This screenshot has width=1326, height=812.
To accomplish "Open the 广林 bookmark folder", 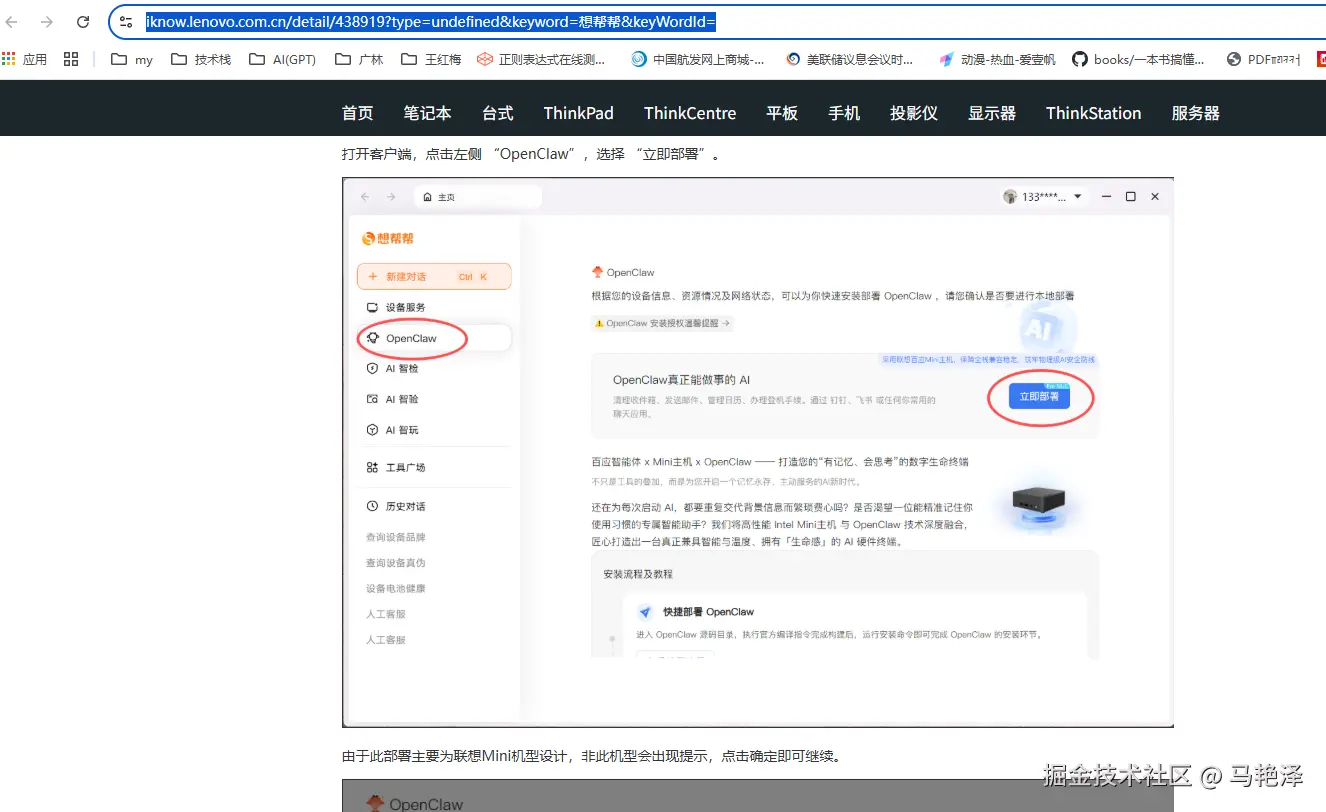I will click(x=359, y=59).
